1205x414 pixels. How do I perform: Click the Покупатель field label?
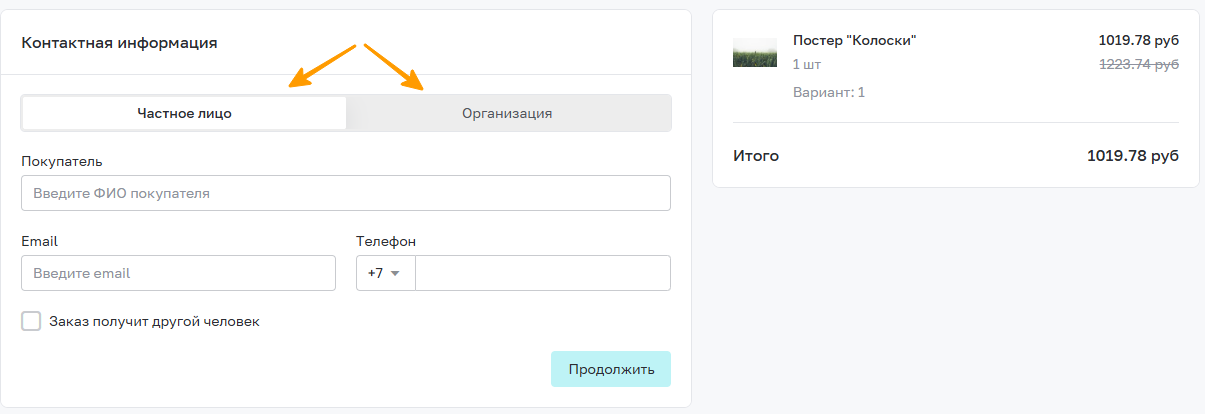pos(62,161)
